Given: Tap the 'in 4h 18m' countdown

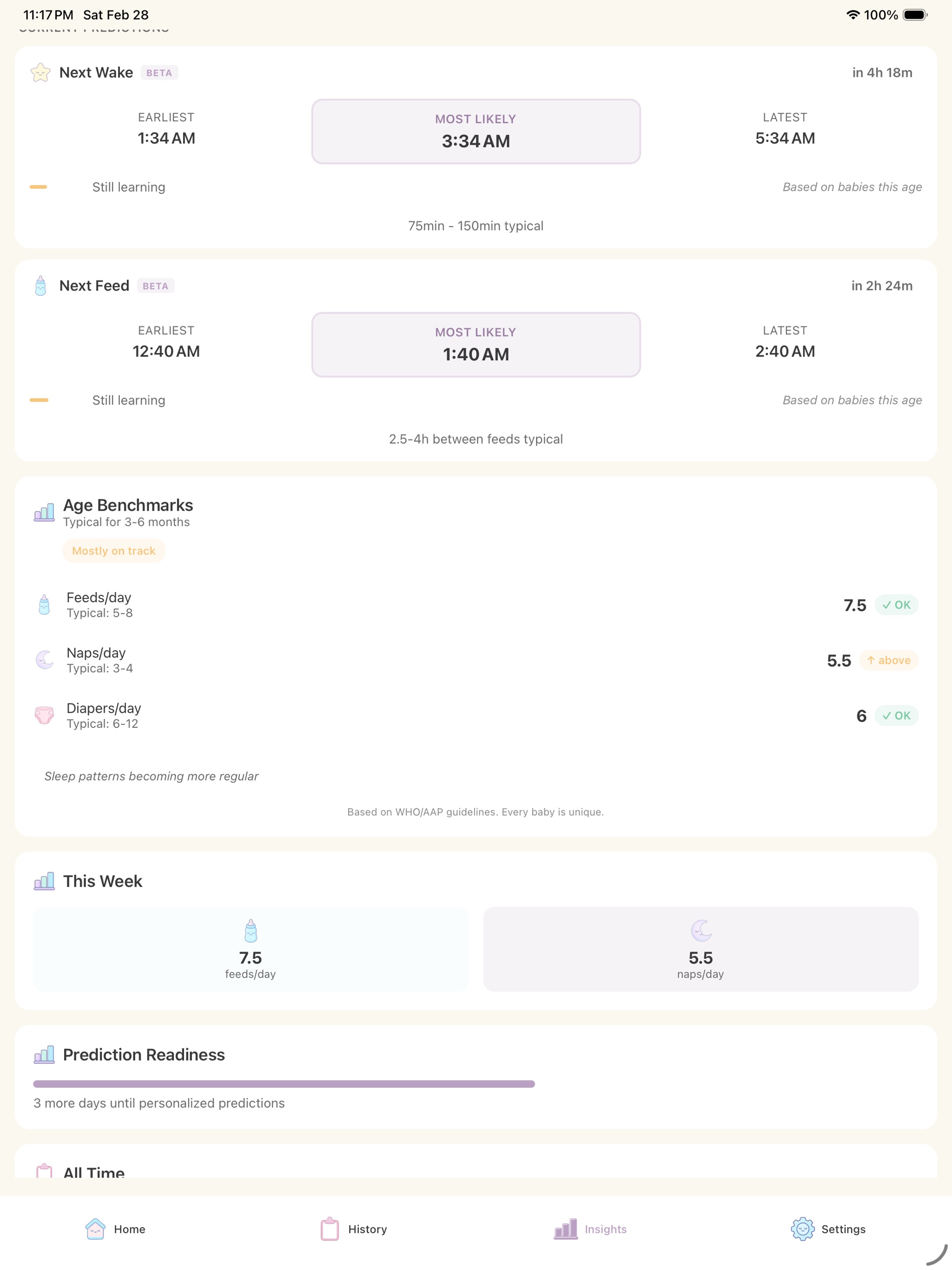Looking at the screenshot, I should click(882, 73).
